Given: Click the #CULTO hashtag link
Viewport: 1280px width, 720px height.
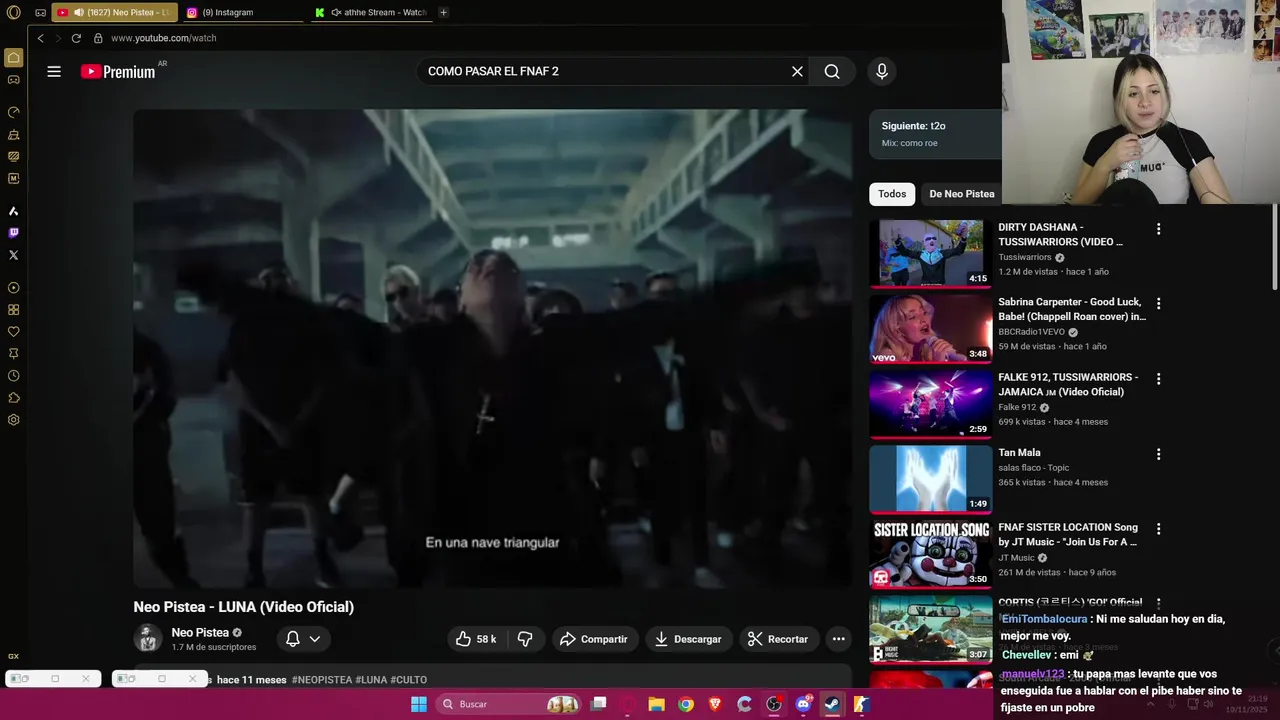Looking at the screenshot, I should point(408,680).
